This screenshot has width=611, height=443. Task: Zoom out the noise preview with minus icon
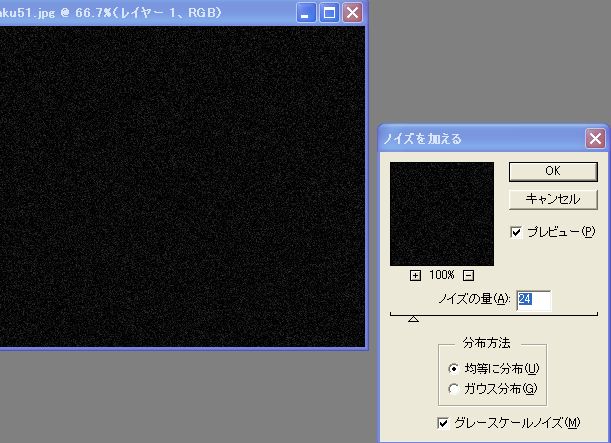tap(468, 275)
